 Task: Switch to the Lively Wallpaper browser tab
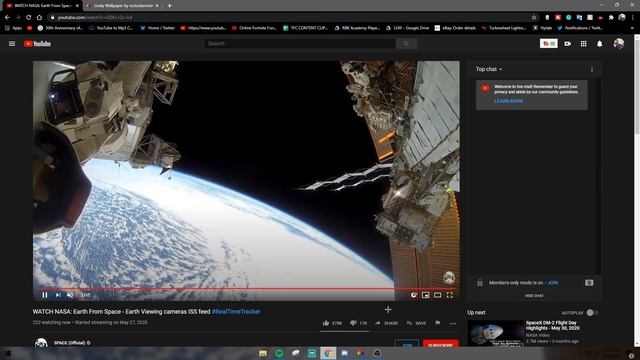coord(123,6)
